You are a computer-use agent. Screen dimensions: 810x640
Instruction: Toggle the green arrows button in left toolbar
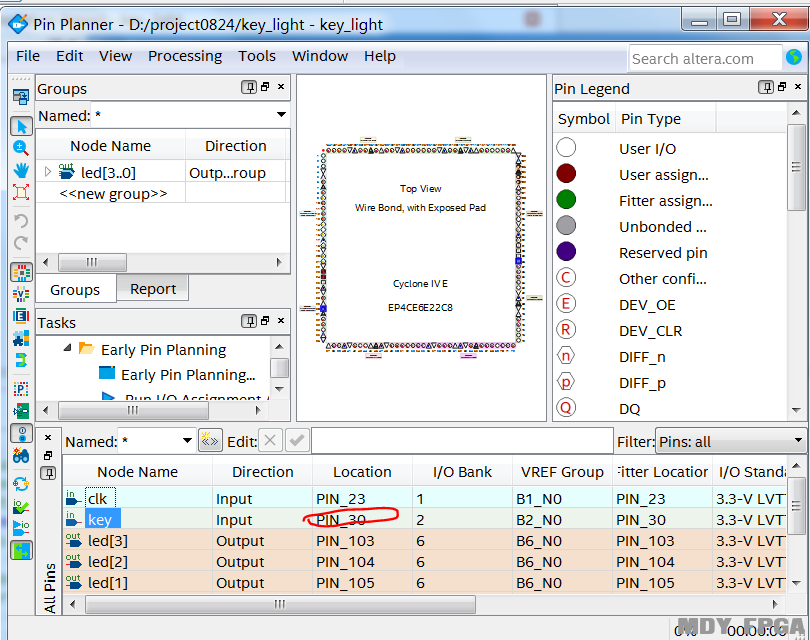coord(21,550)
